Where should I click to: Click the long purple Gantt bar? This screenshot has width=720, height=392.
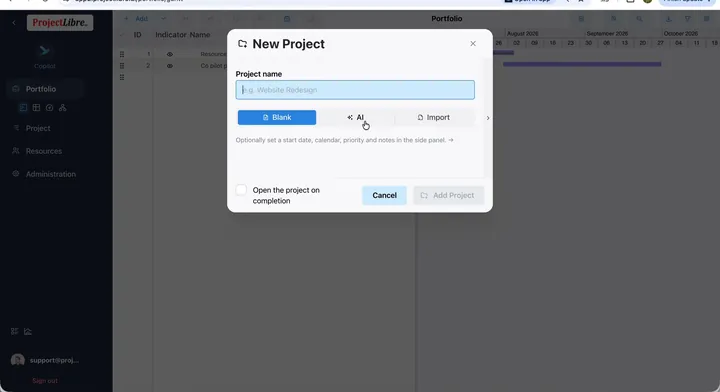(x=582, y=64)
